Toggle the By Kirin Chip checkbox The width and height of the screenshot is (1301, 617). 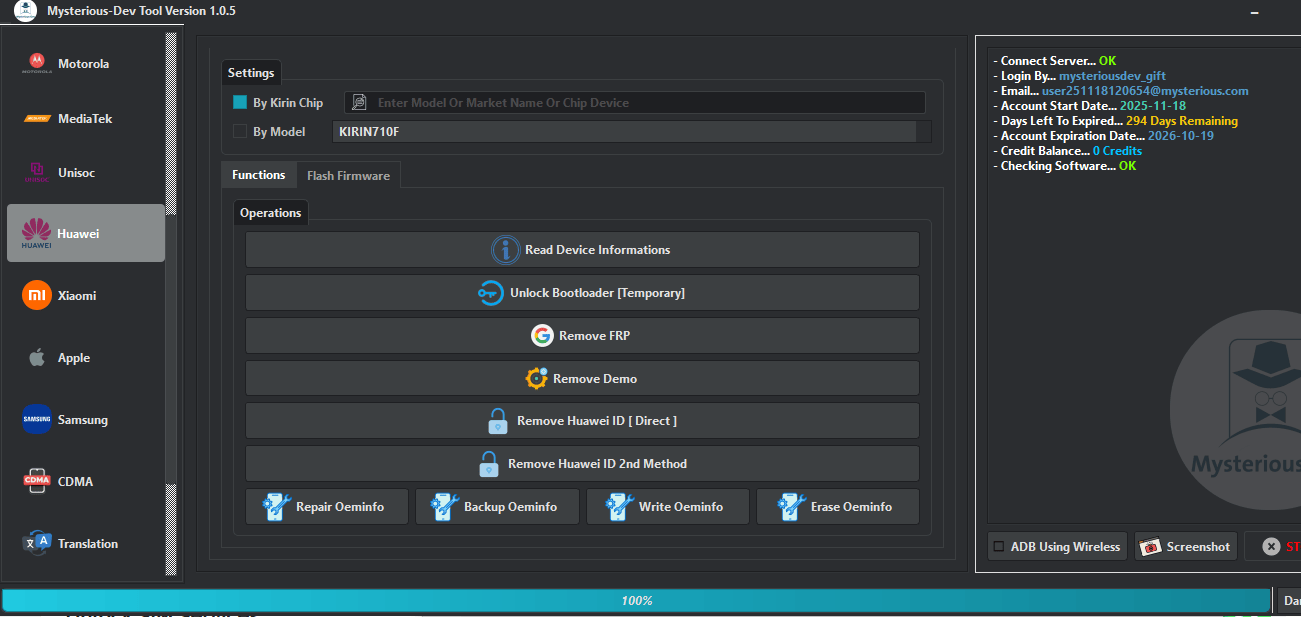click(238, 102)
